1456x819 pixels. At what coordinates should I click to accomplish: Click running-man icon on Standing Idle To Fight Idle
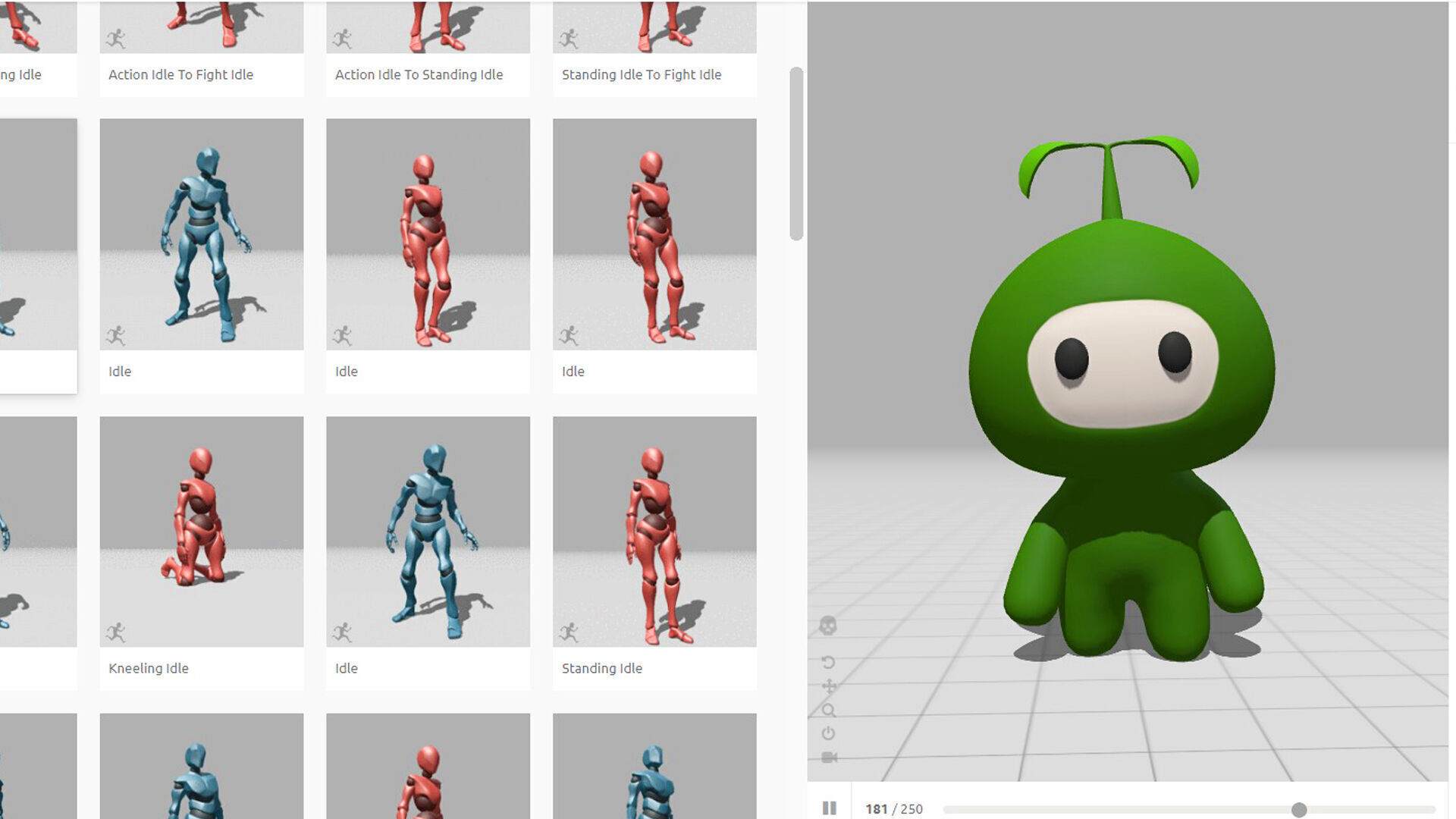tap(569, 38)
